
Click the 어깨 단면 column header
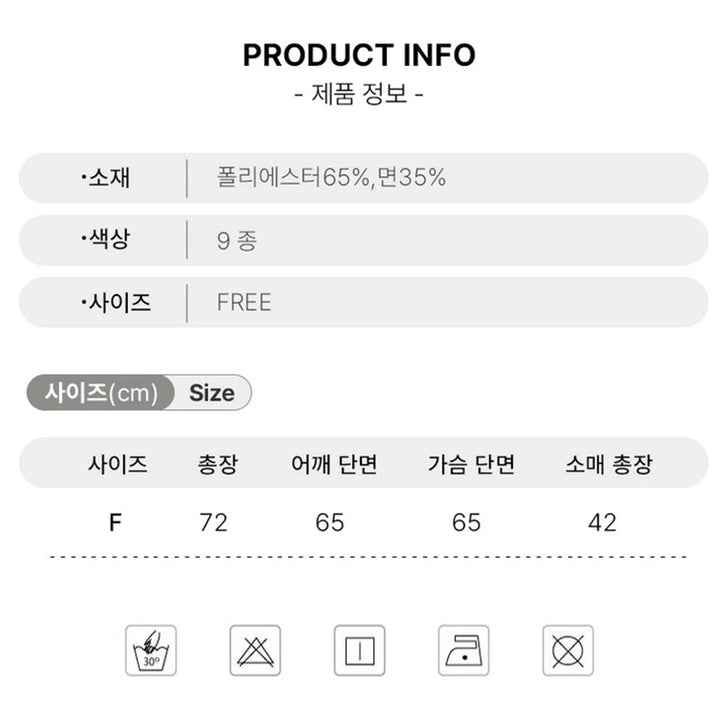click(334, 464)
